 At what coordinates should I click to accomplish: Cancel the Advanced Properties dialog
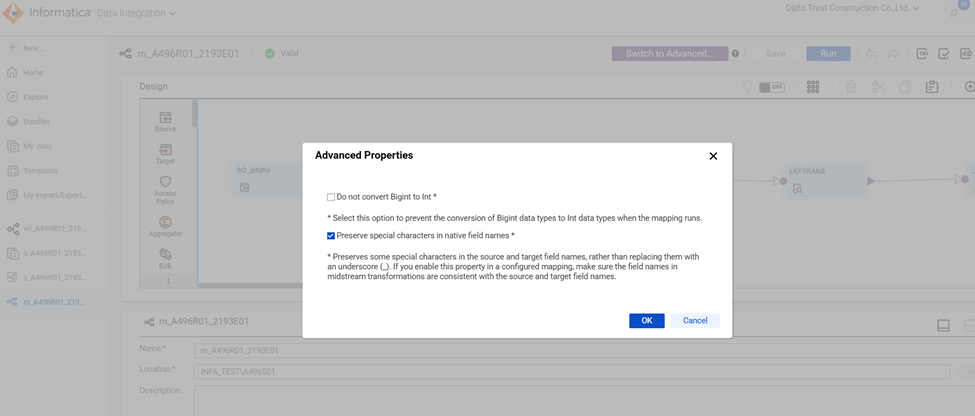[x=695, y=320]
